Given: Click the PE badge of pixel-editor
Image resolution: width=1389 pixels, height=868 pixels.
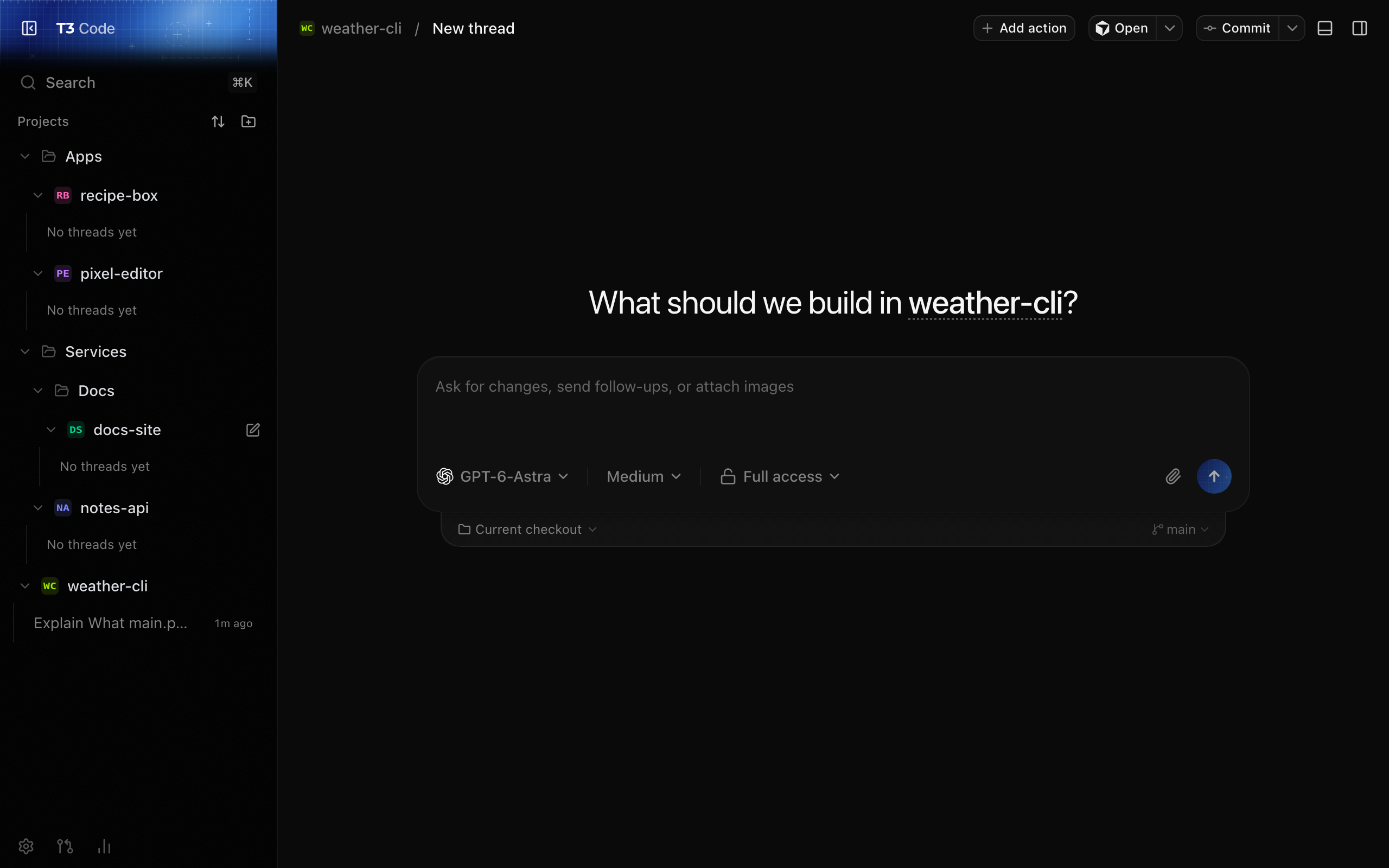Looking at the screenshot, I should [62, 273].
